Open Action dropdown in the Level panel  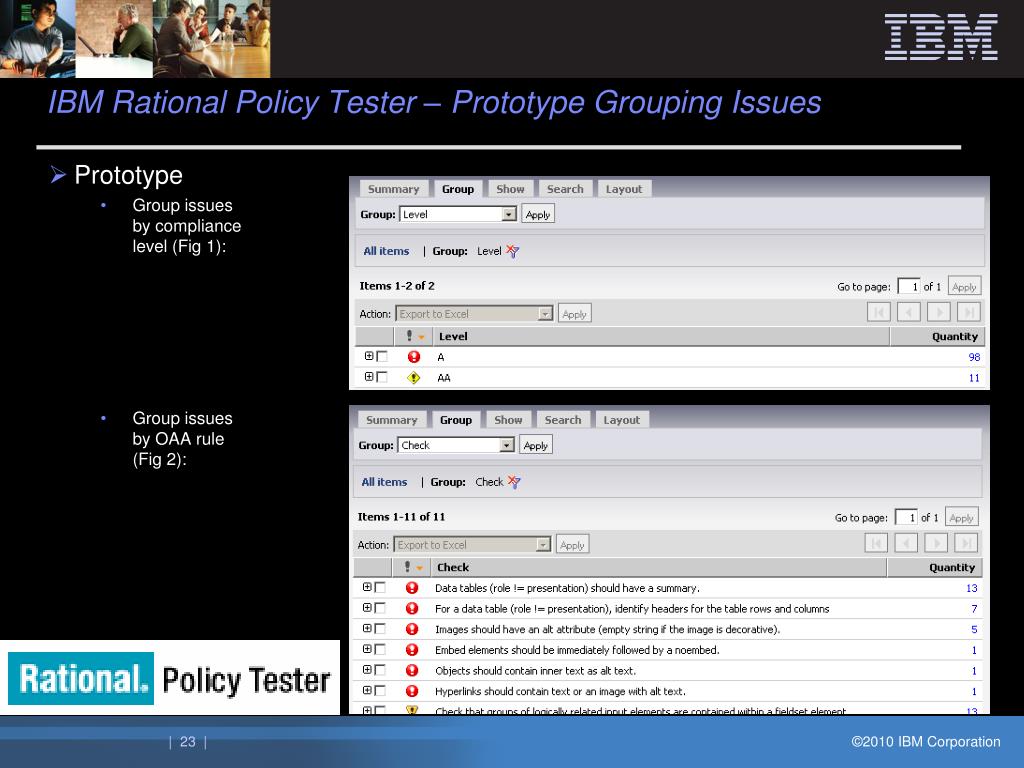[x=474, y=314]
